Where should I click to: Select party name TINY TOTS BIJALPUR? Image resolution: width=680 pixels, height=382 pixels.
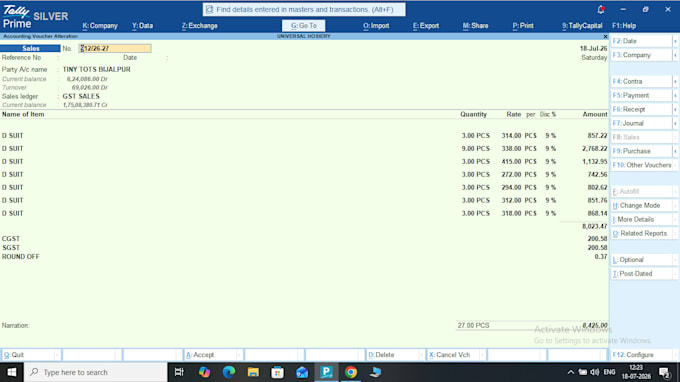(96, 69)
